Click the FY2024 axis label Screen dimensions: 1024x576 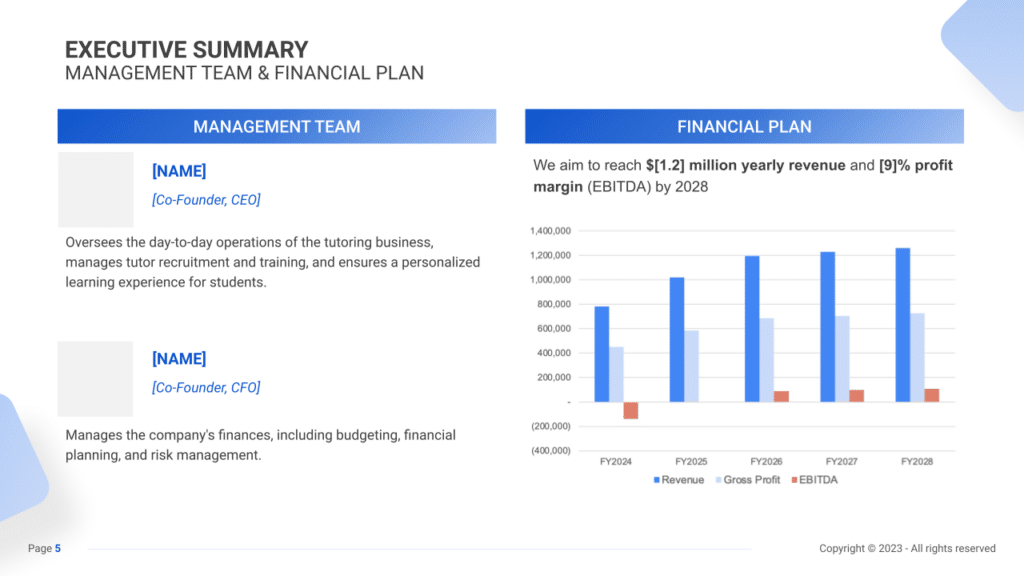616,462
